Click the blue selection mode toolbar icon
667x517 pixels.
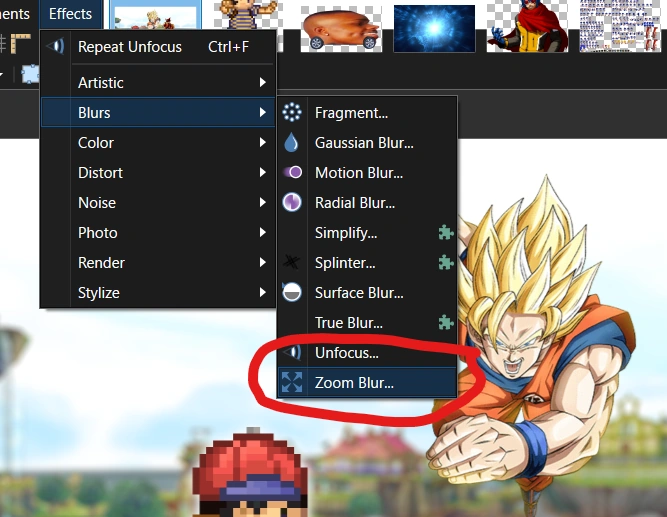click(x=30, y=74)
